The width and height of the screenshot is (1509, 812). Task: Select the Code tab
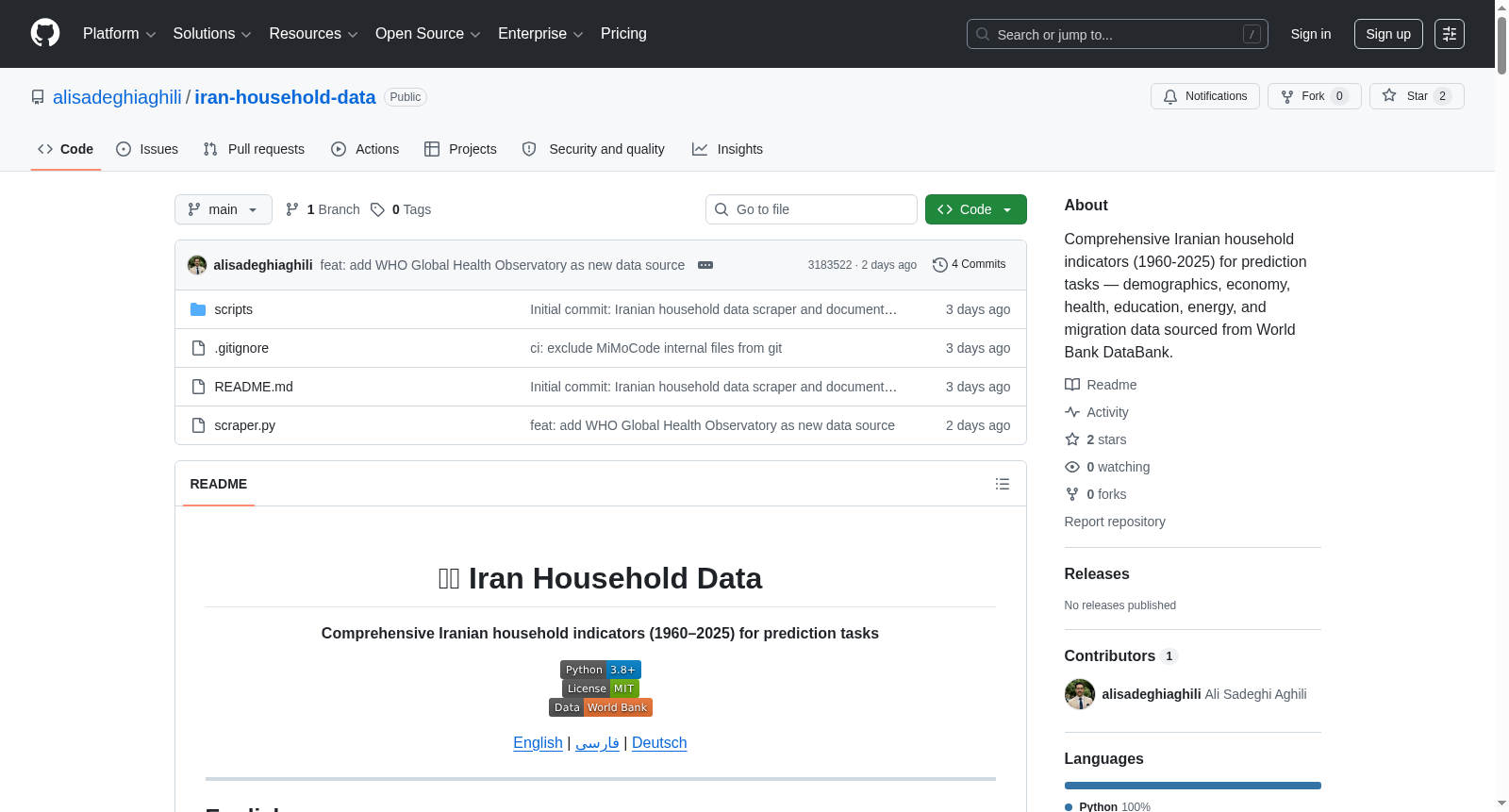click(x=65, y=149)
